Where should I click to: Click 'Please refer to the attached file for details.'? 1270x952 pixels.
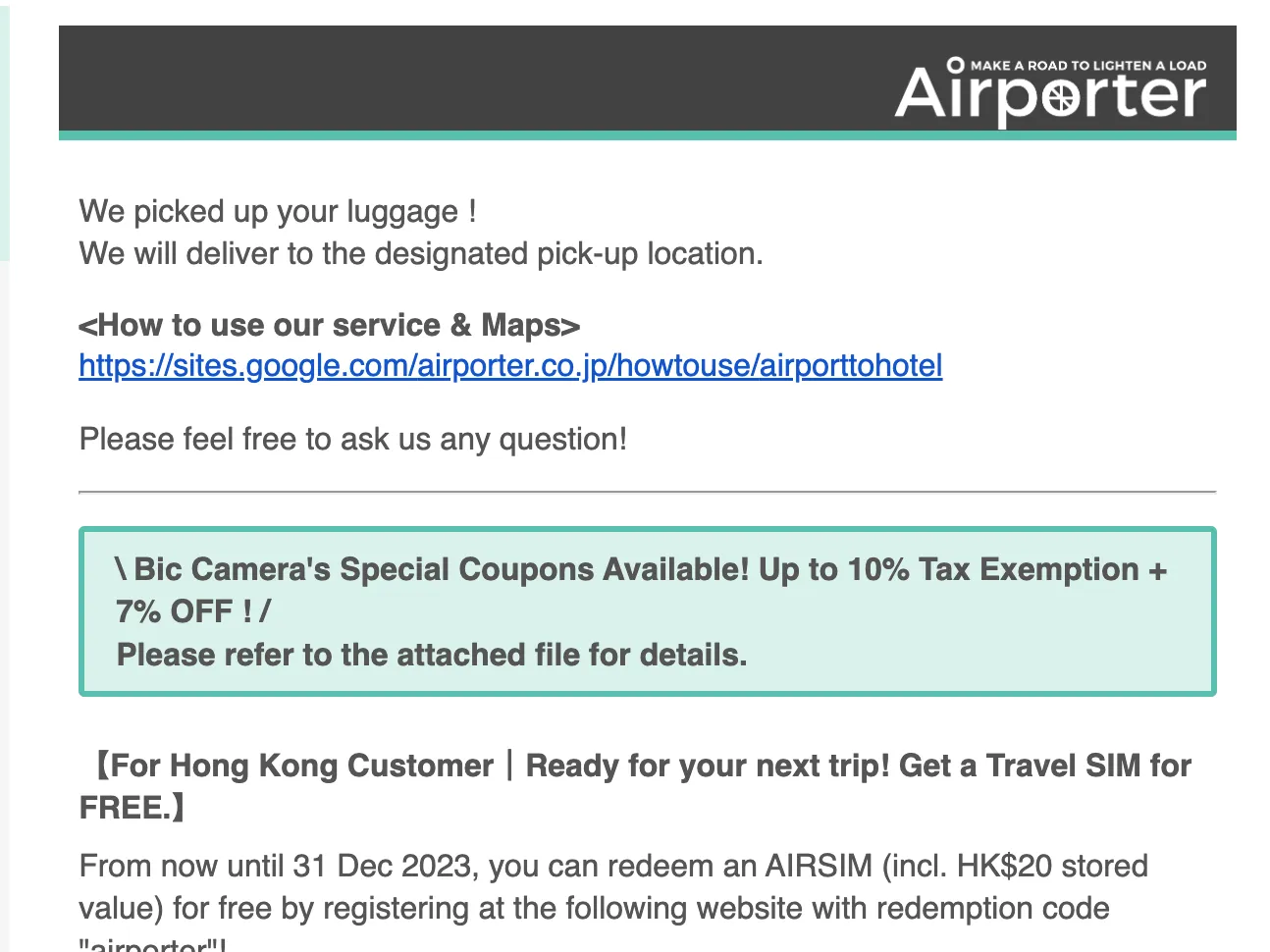(432, 655)
